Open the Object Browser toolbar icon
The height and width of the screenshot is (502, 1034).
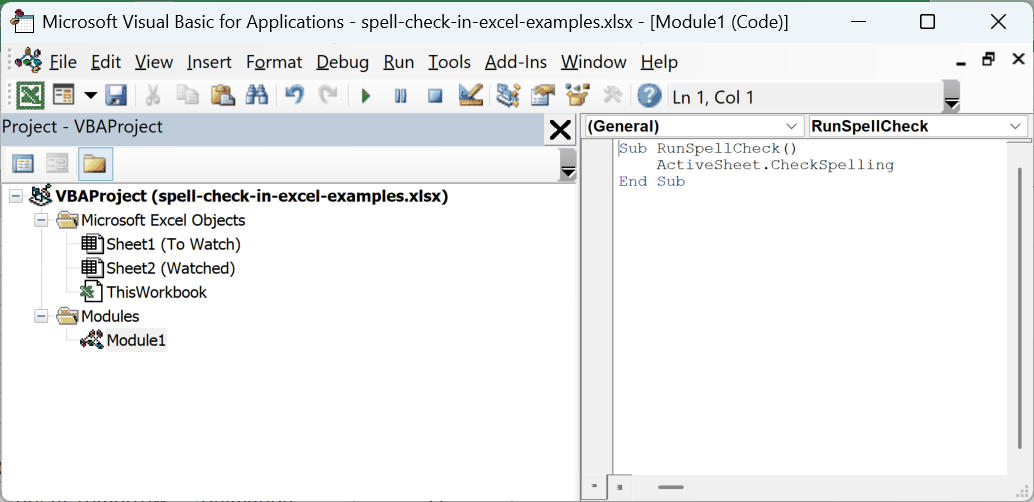tap(578, 96)
